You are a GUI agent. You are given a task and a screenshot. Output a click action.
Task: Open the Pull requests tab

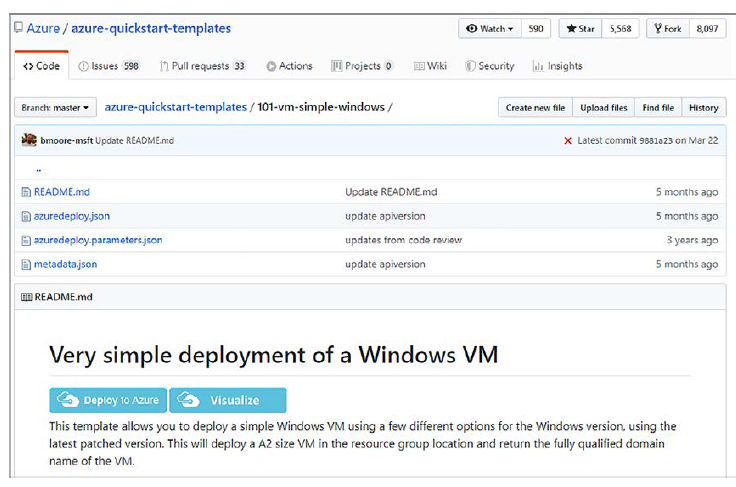(x=202, y=66)
